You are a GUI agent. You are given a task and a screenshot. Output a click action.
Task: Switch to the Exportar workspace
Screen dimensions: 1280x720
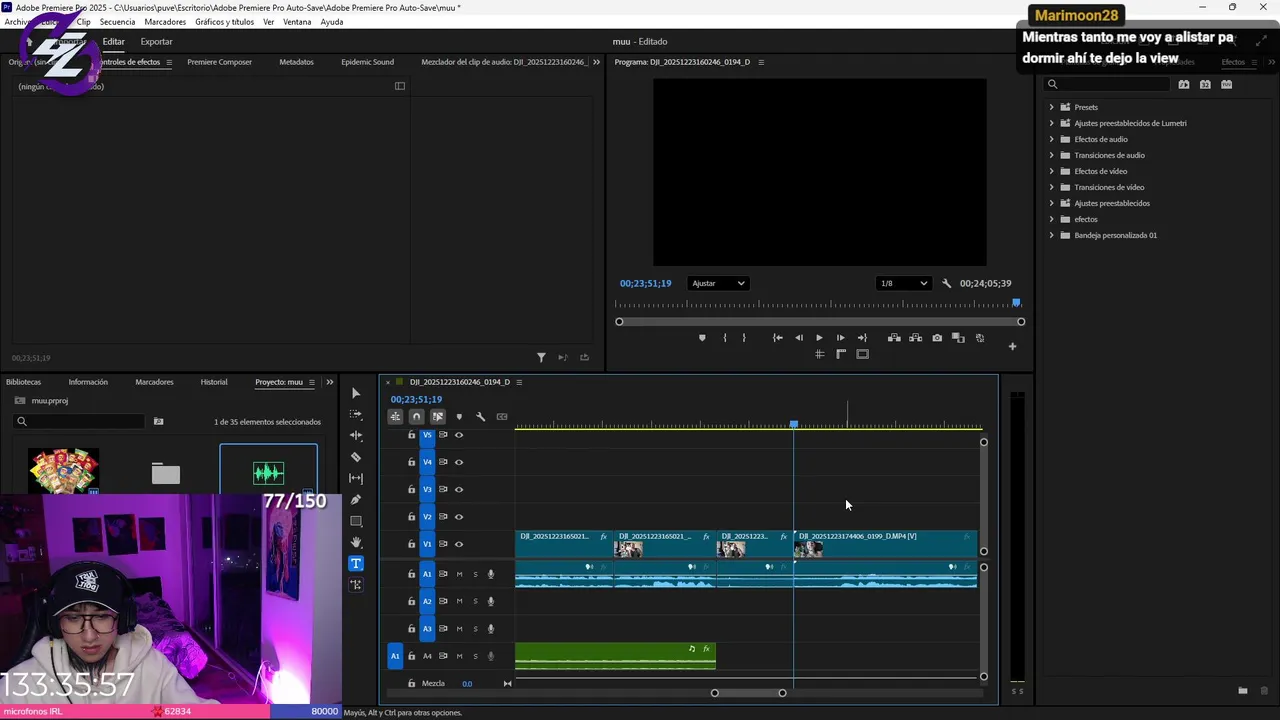[x=156, y=42]
